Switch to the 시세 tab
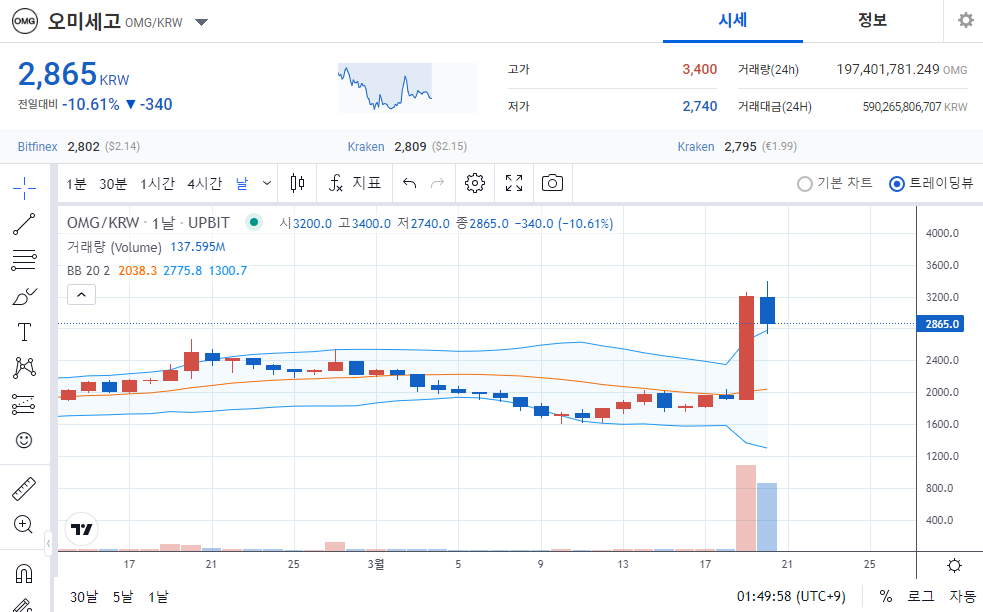Viewport: 983px width, 612px height. point(733,21)
